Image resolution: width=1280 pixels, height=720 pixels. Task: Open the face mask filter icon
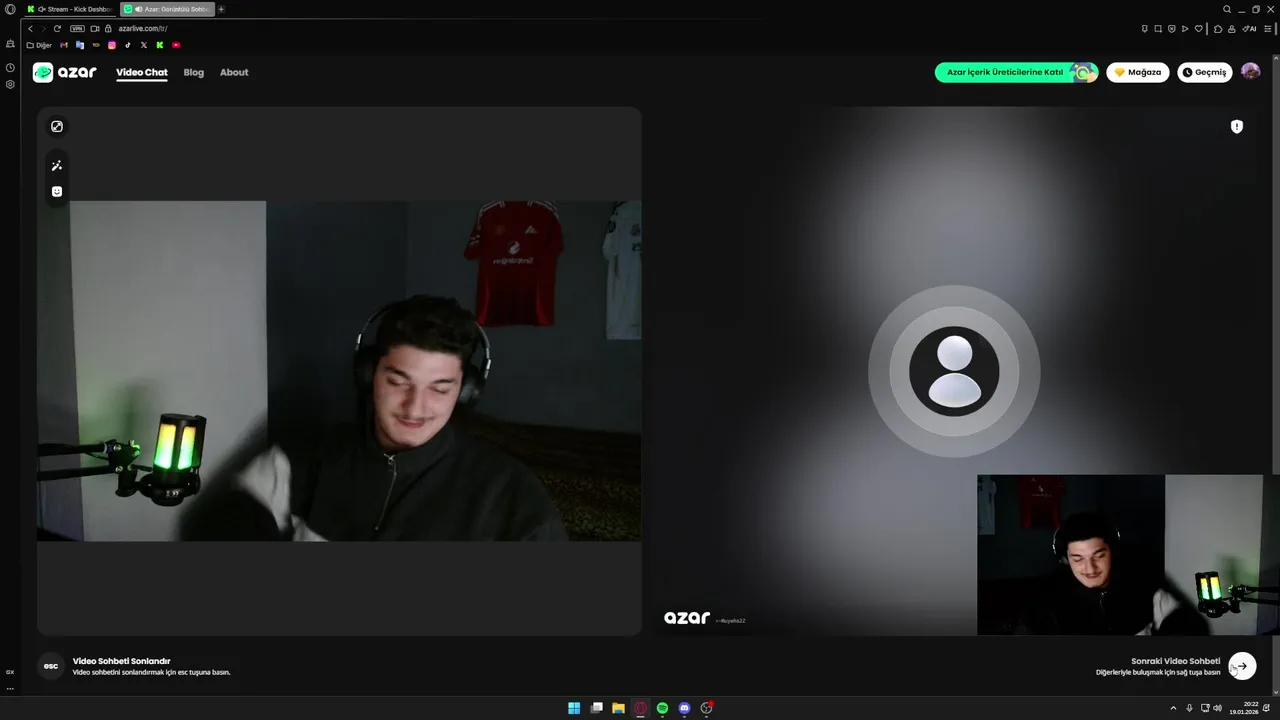pos(57,192)
